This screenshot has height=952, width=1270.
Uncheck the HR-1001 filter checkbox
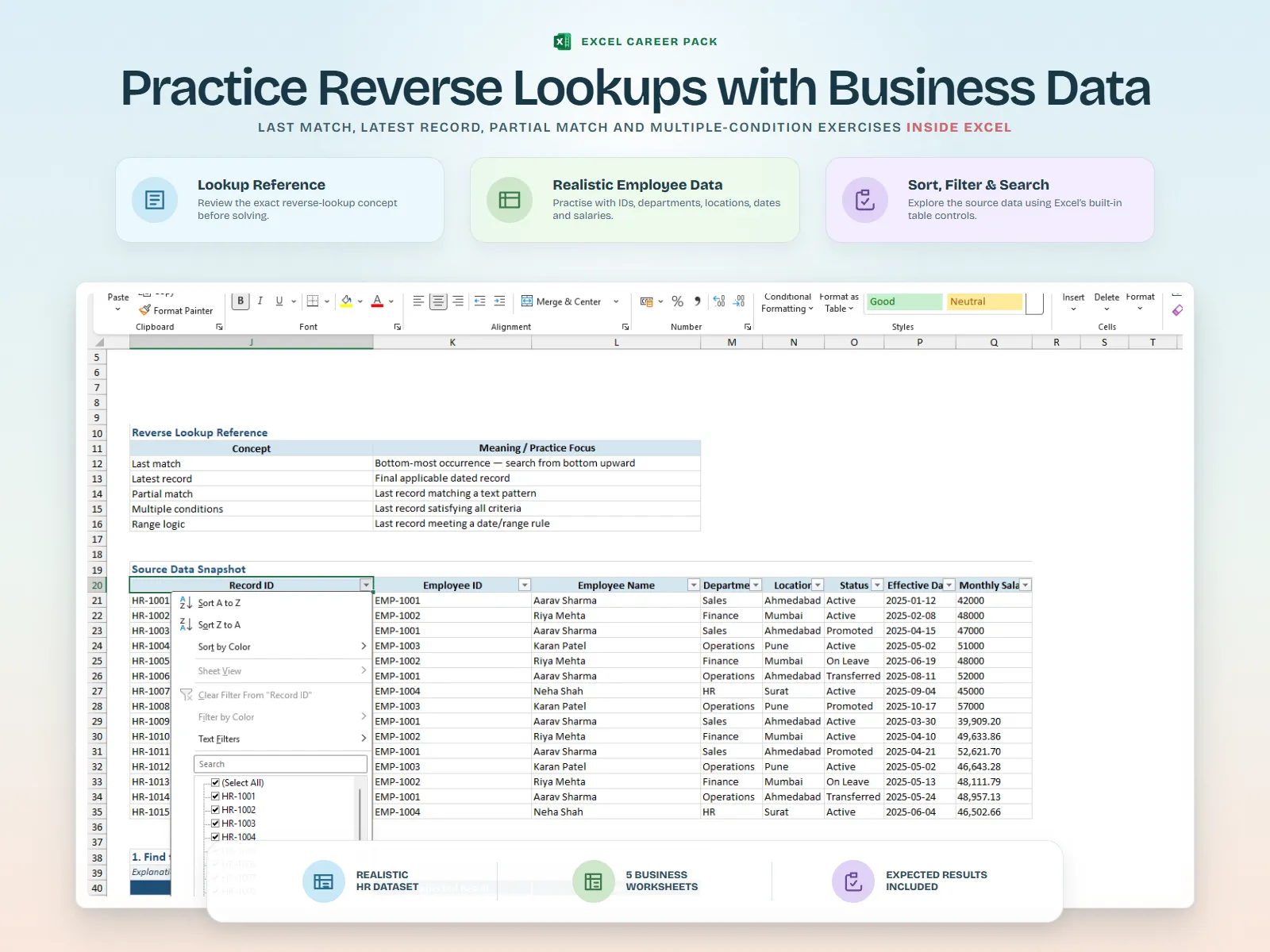pos(215,797)
